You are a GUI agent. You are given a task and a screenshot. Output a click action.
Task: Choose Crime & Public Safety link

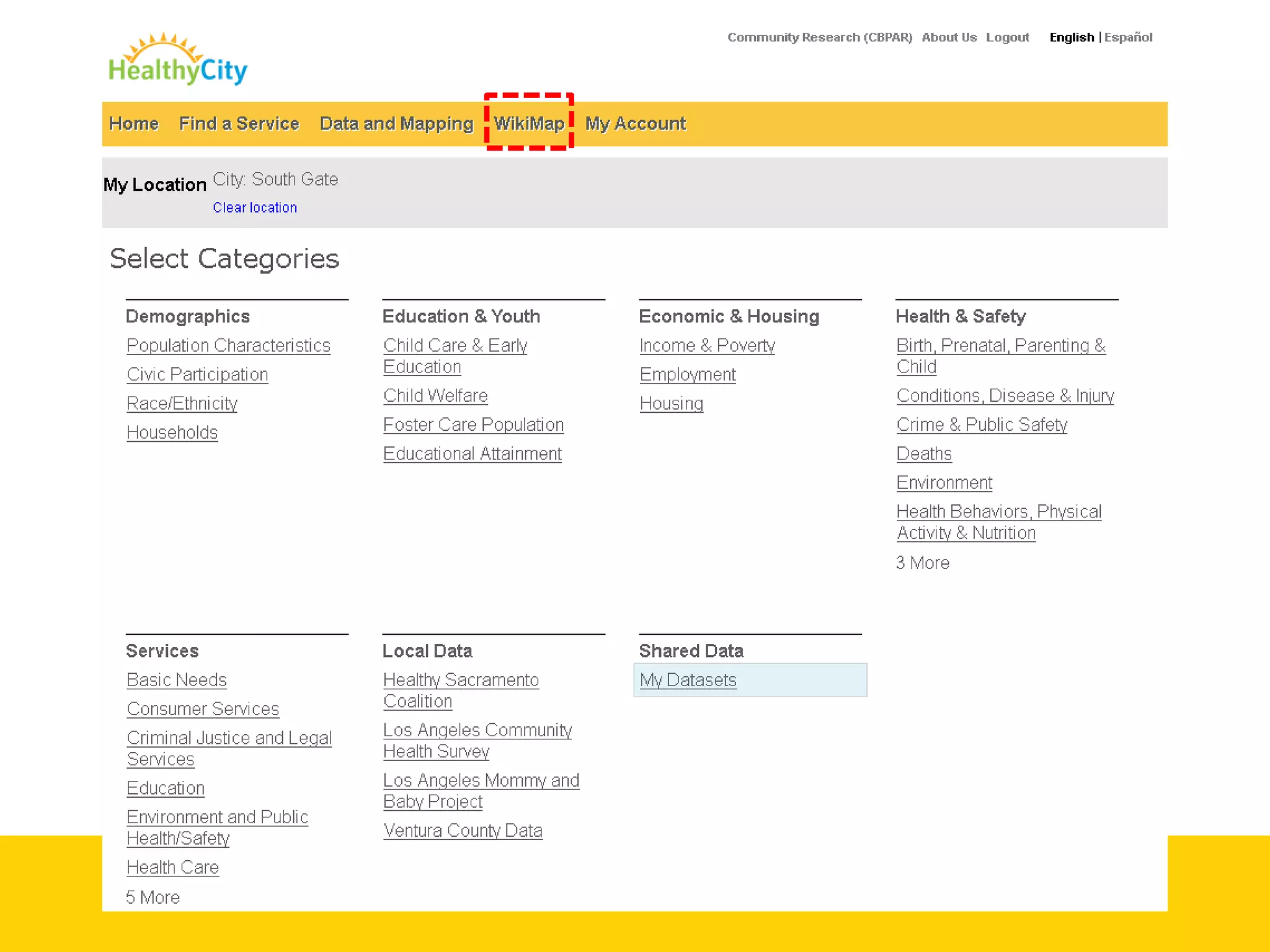(982, 425)
